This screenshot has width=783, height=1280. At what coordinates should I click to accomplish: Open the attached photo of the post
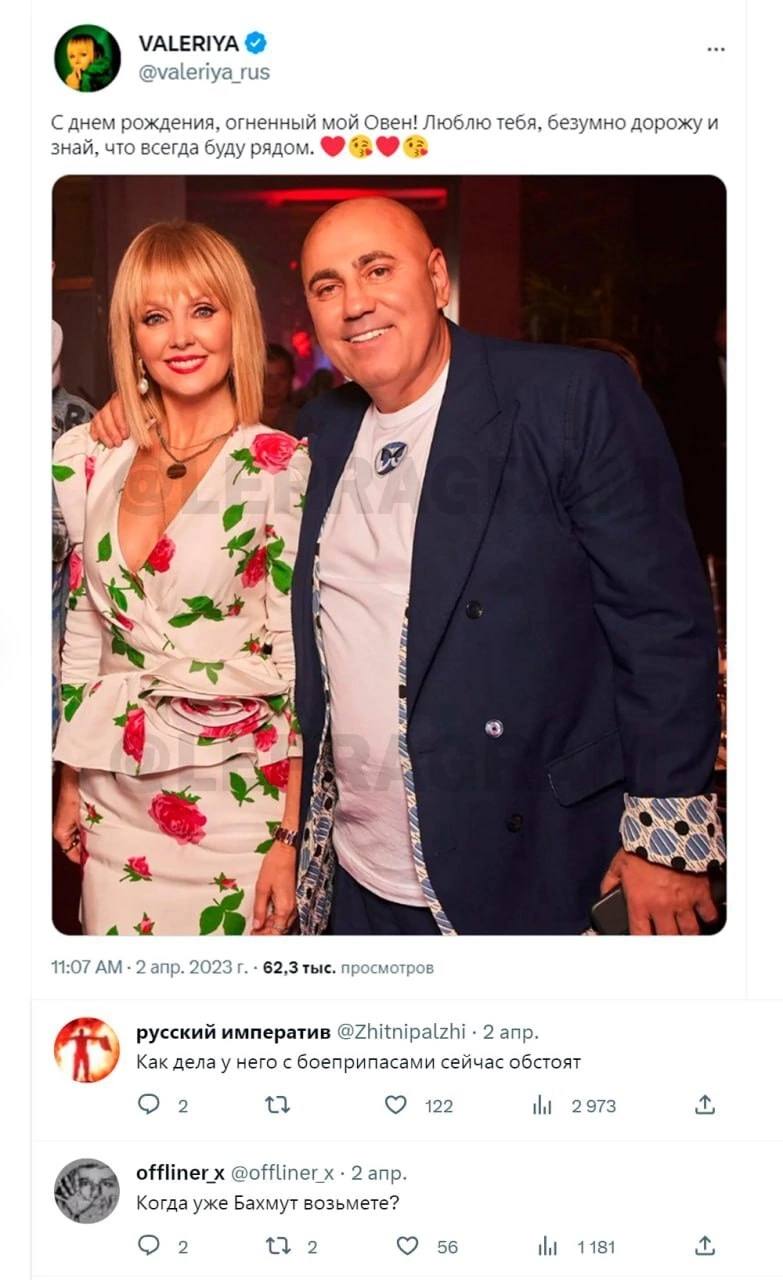coord(389,555)
